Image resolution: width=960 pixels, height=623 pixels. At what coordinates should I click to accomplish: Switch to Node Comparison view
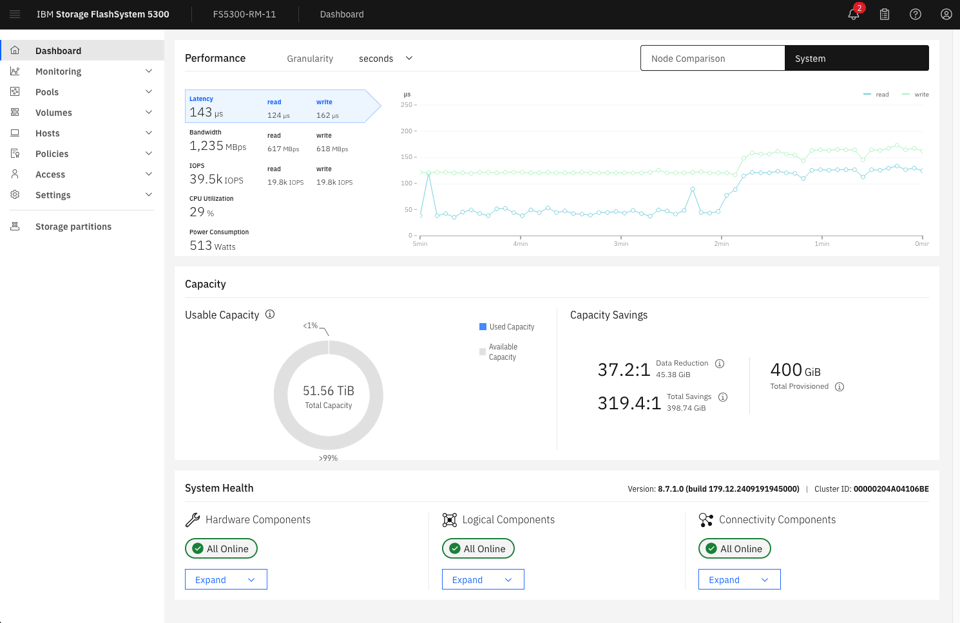point(712,58)
